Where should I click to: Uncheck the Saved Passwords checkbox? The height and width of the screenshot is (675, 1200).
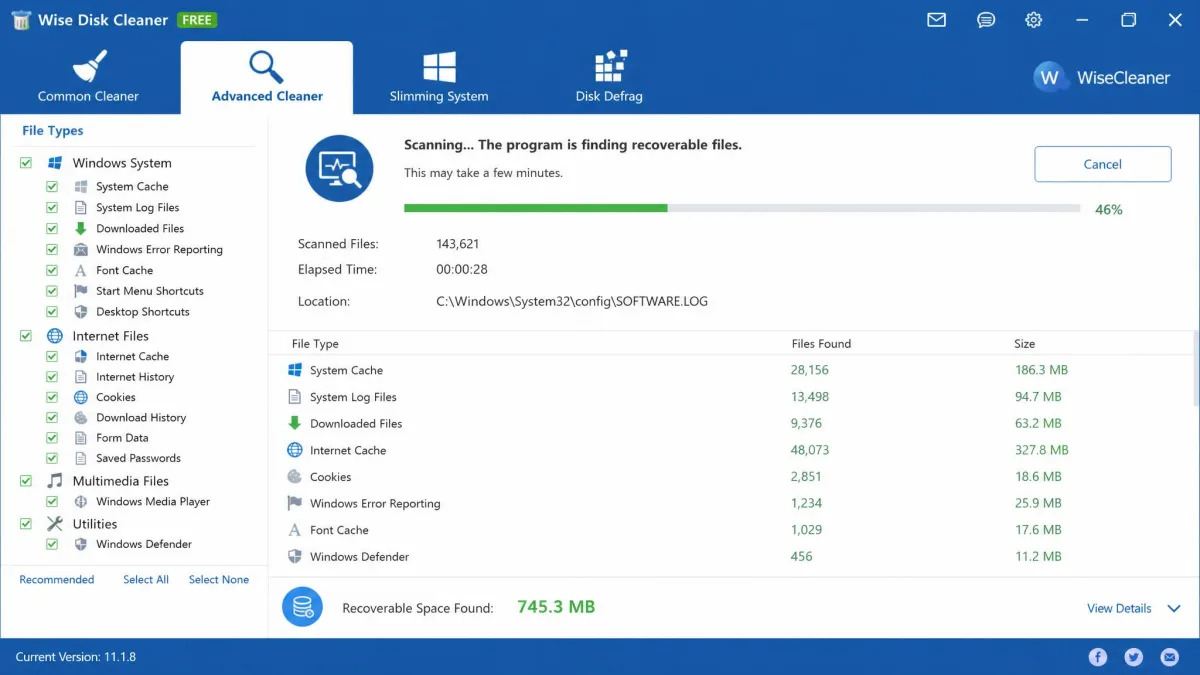tap(52, 458)
